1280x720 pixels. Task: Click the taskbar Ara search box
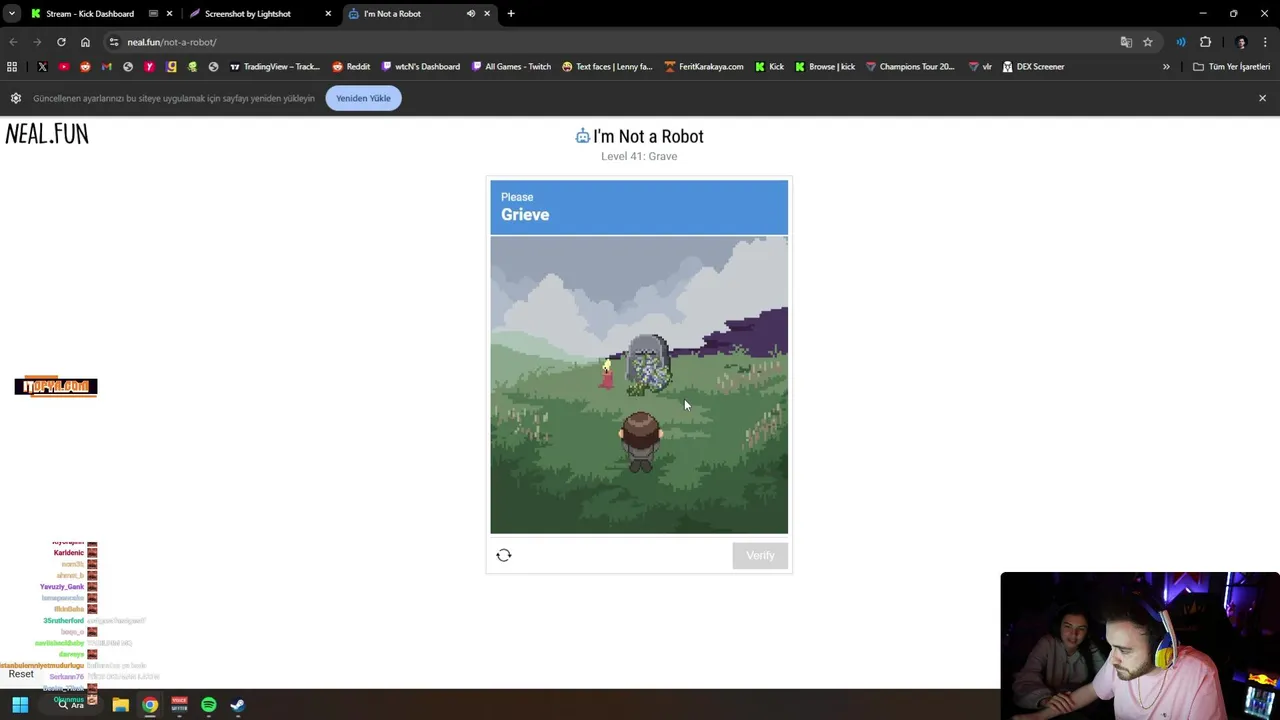point(70,705)
